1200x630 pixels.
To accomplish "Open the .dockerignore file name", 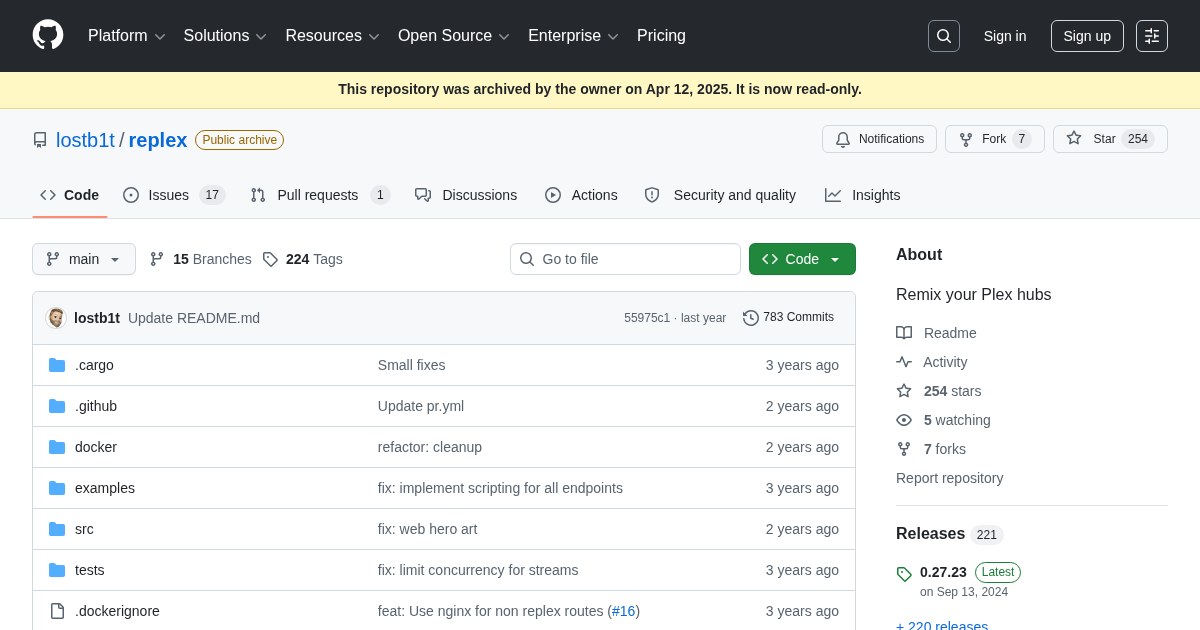I will (x=117, y=611).
